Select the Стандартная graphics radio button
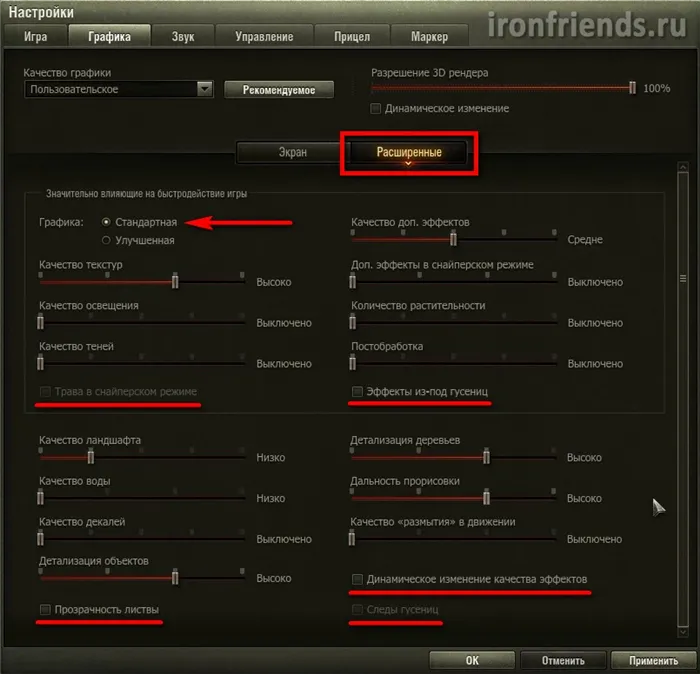 [107, 222]
